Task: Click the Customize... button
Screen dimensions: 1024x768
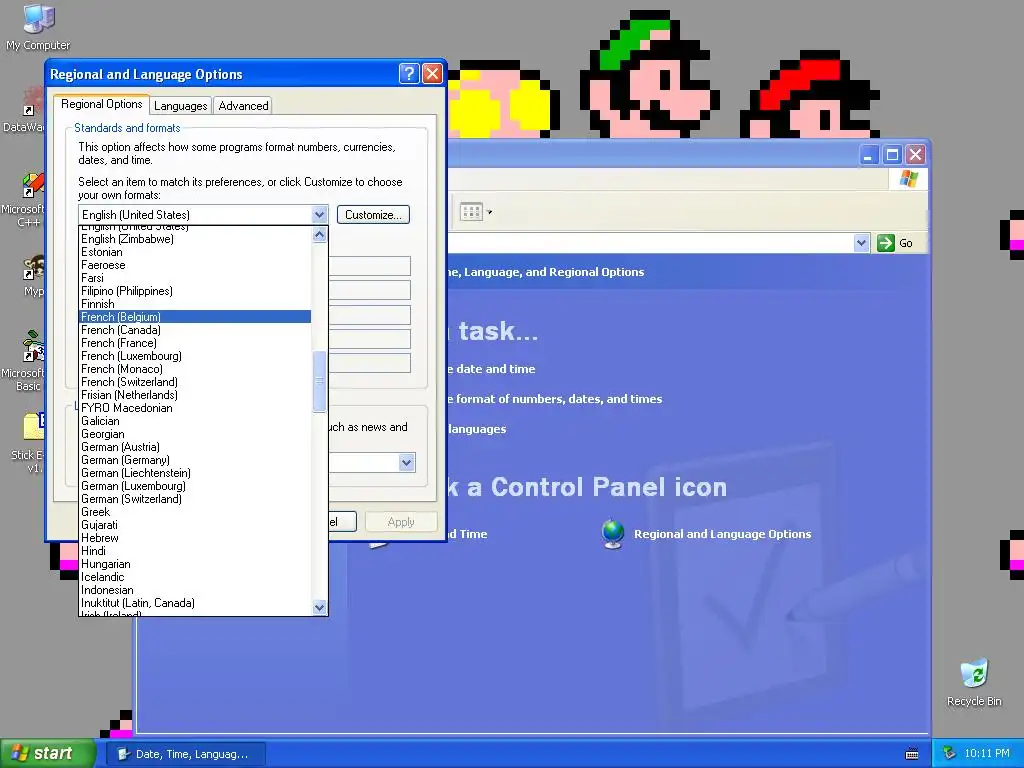Action: click(x=373, y=215)
